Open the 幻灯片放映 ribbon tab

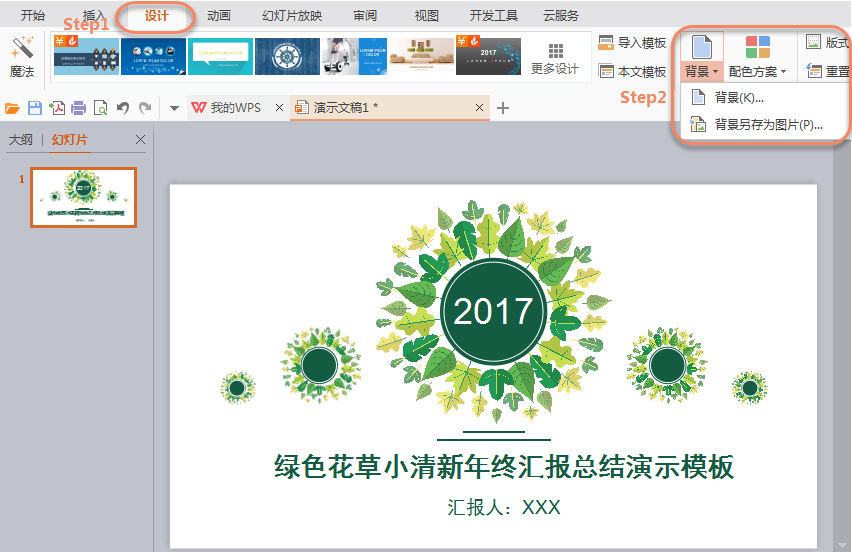click(291, 16)
